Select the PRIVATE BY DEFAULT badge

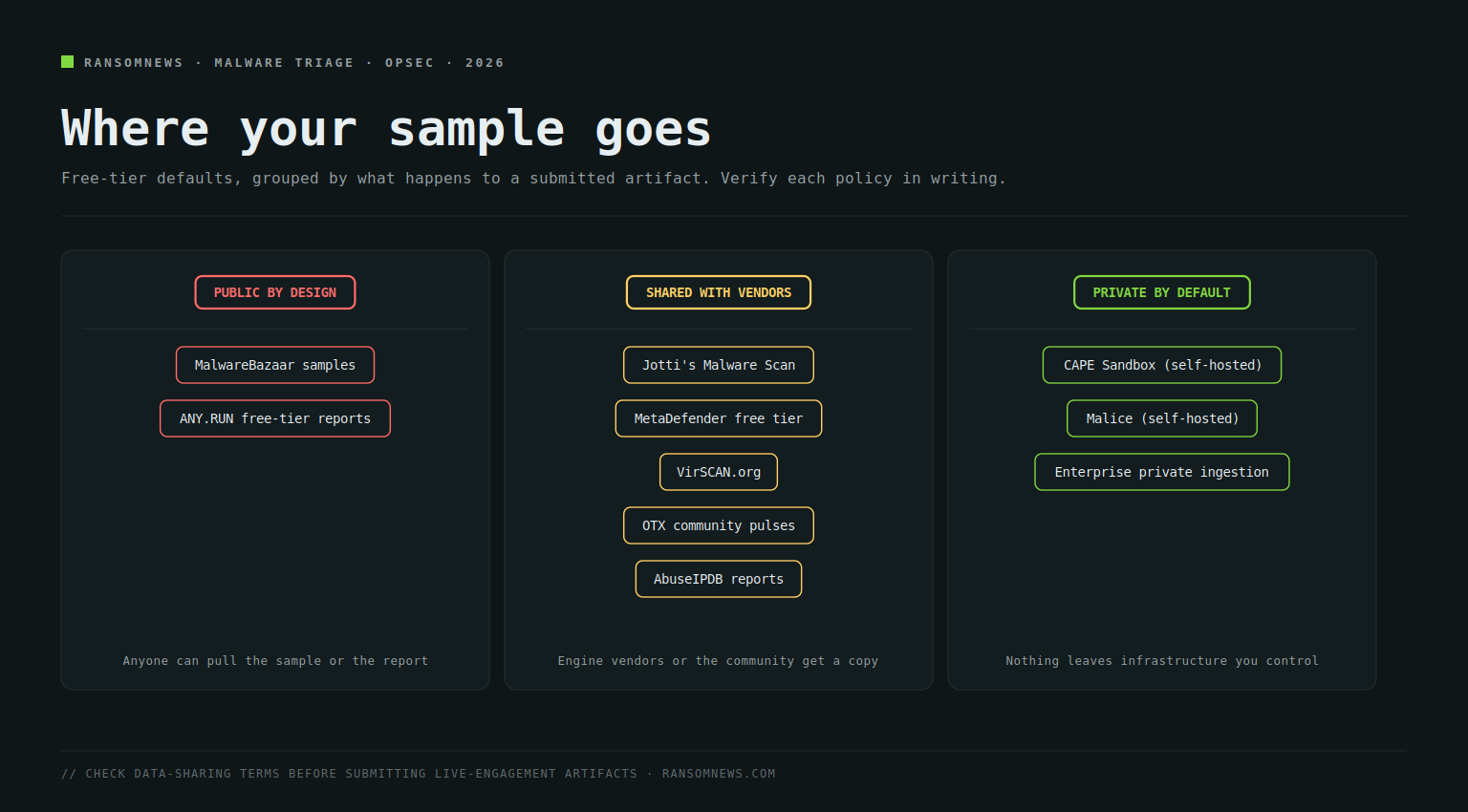1162,292
